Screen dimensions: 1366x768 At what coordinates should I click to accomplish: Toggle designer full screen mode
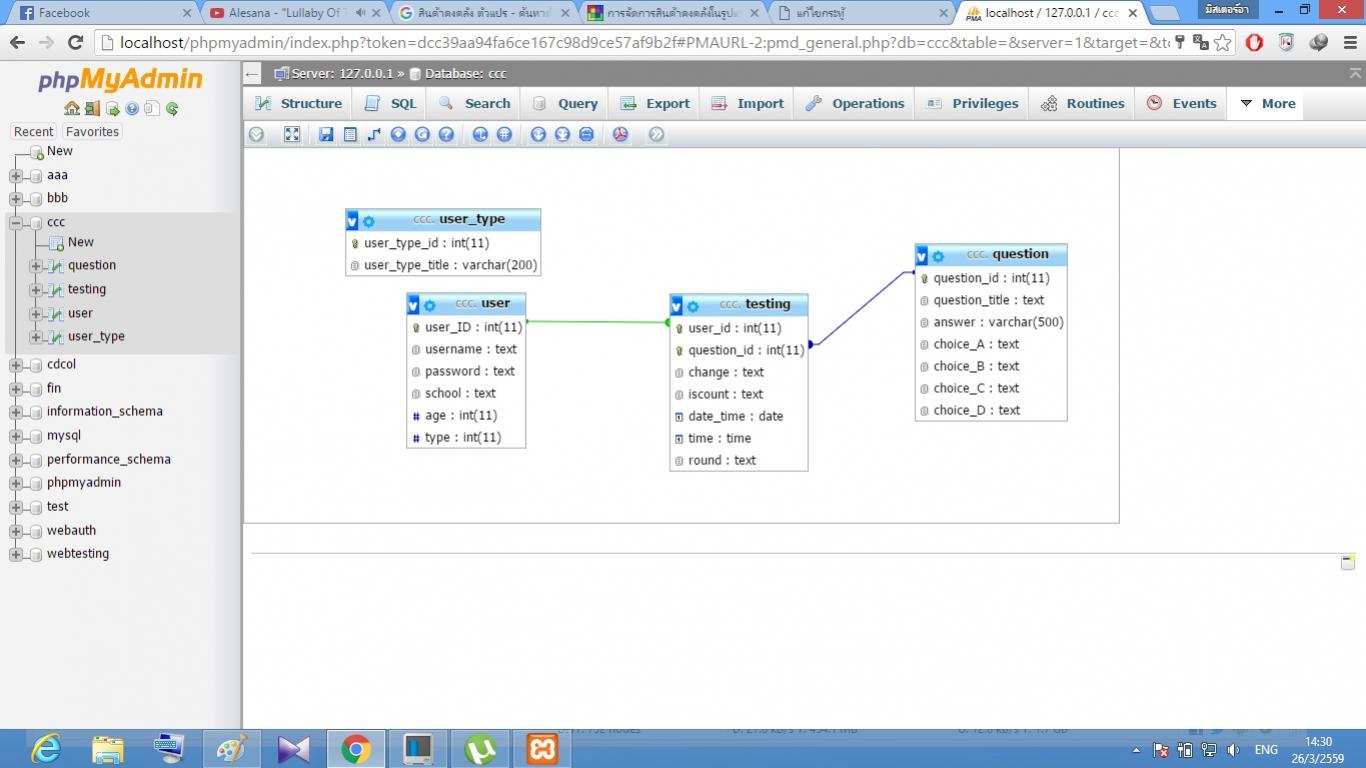click(292, 134)
